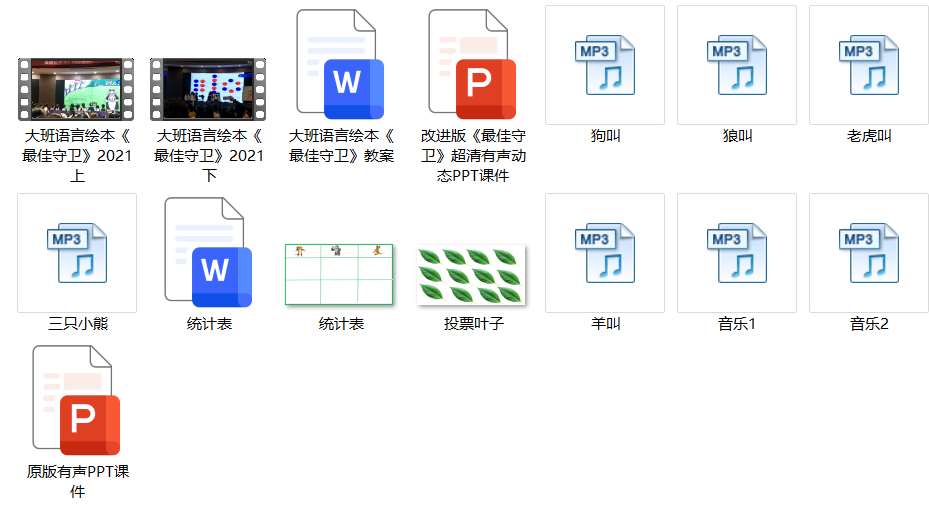This screenshot has width=929, height=506.
Task: Open the 三只小熊 MP3 file icon
Action: 77,253
